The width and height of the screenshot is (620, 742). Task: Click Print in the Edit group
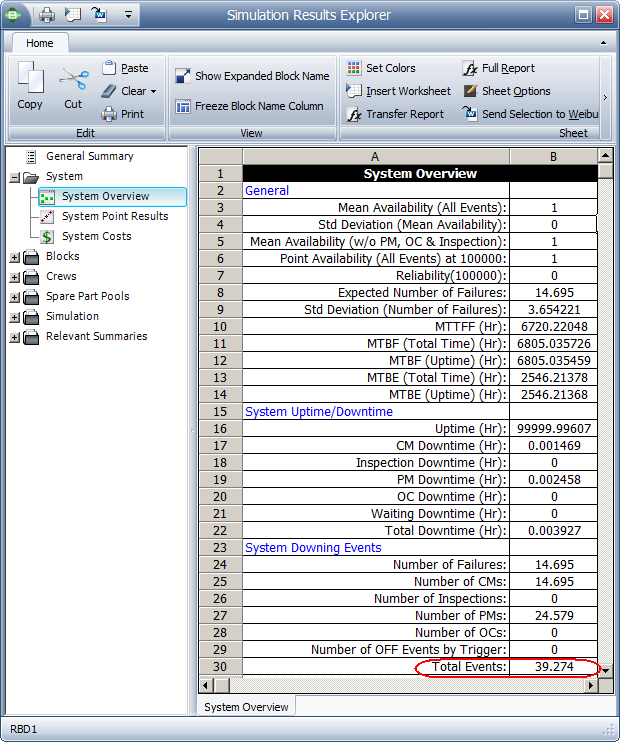pyautogui.click(x=123, y=114)
